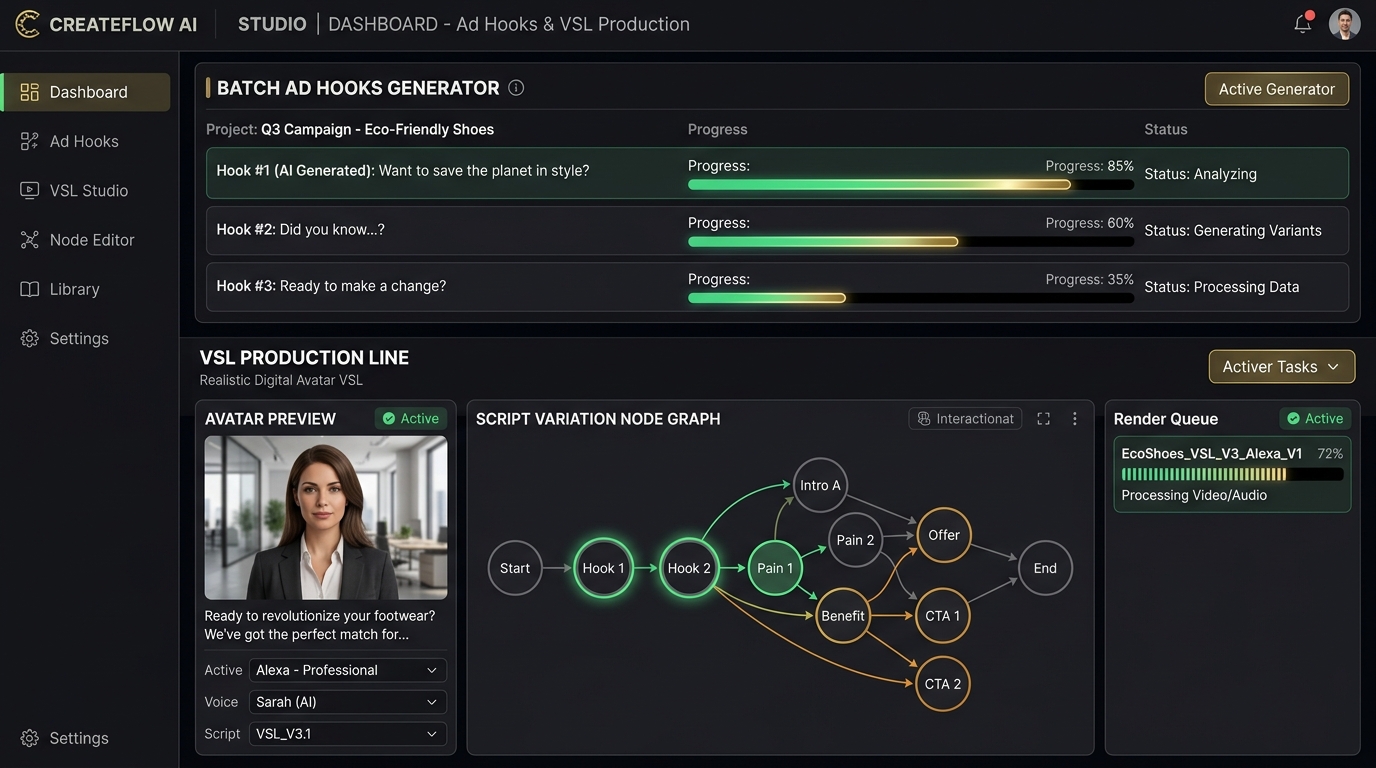Open the node graph three-dot menu
Screen dimensions: 1376x768
(1075, 419)
